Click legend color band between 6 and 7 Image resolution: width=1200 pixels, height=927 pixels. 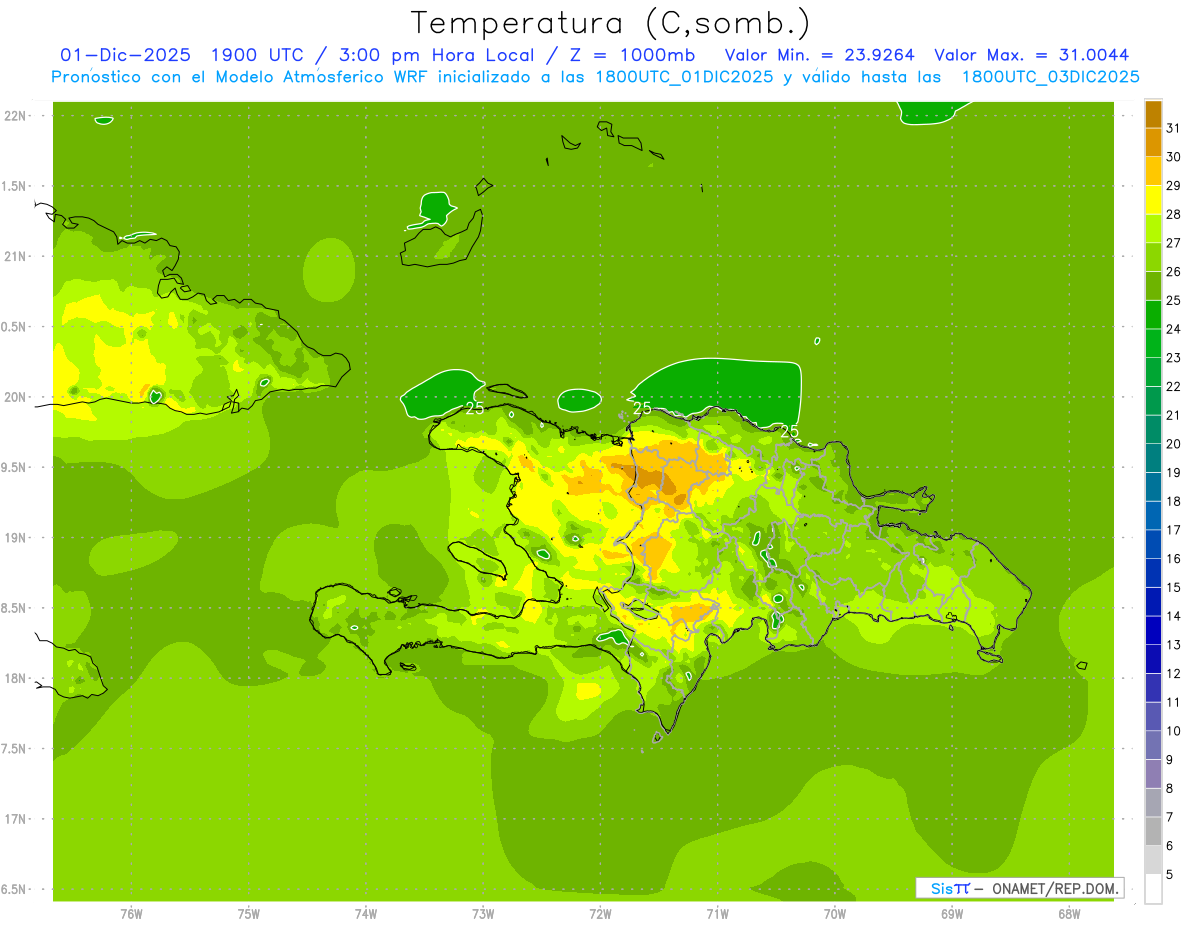[x=1153, y=832]
